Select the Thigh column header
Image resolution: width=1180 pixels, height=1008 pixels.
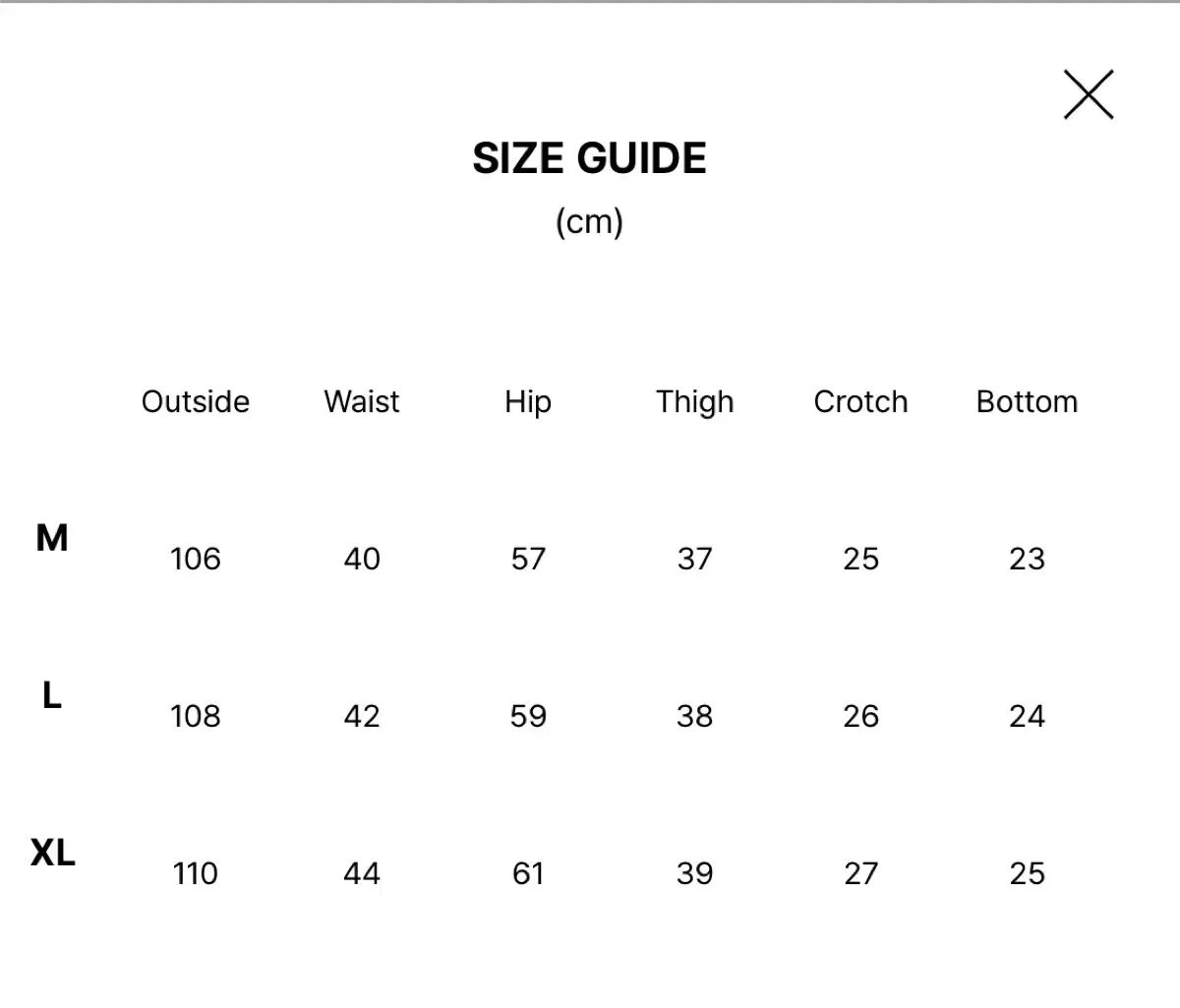click(x=694, y=401)
